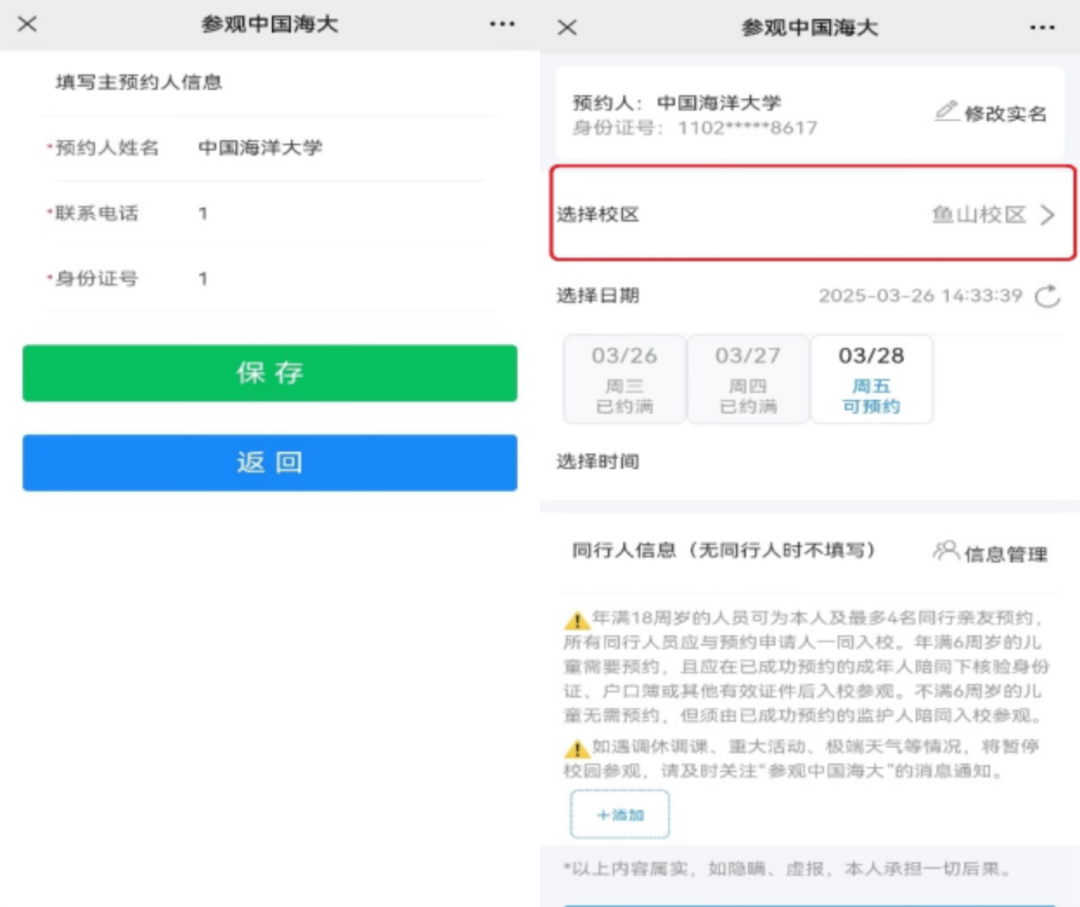Click the 鱼山校区 value text
1080x907 pixels.
point(979,215)
